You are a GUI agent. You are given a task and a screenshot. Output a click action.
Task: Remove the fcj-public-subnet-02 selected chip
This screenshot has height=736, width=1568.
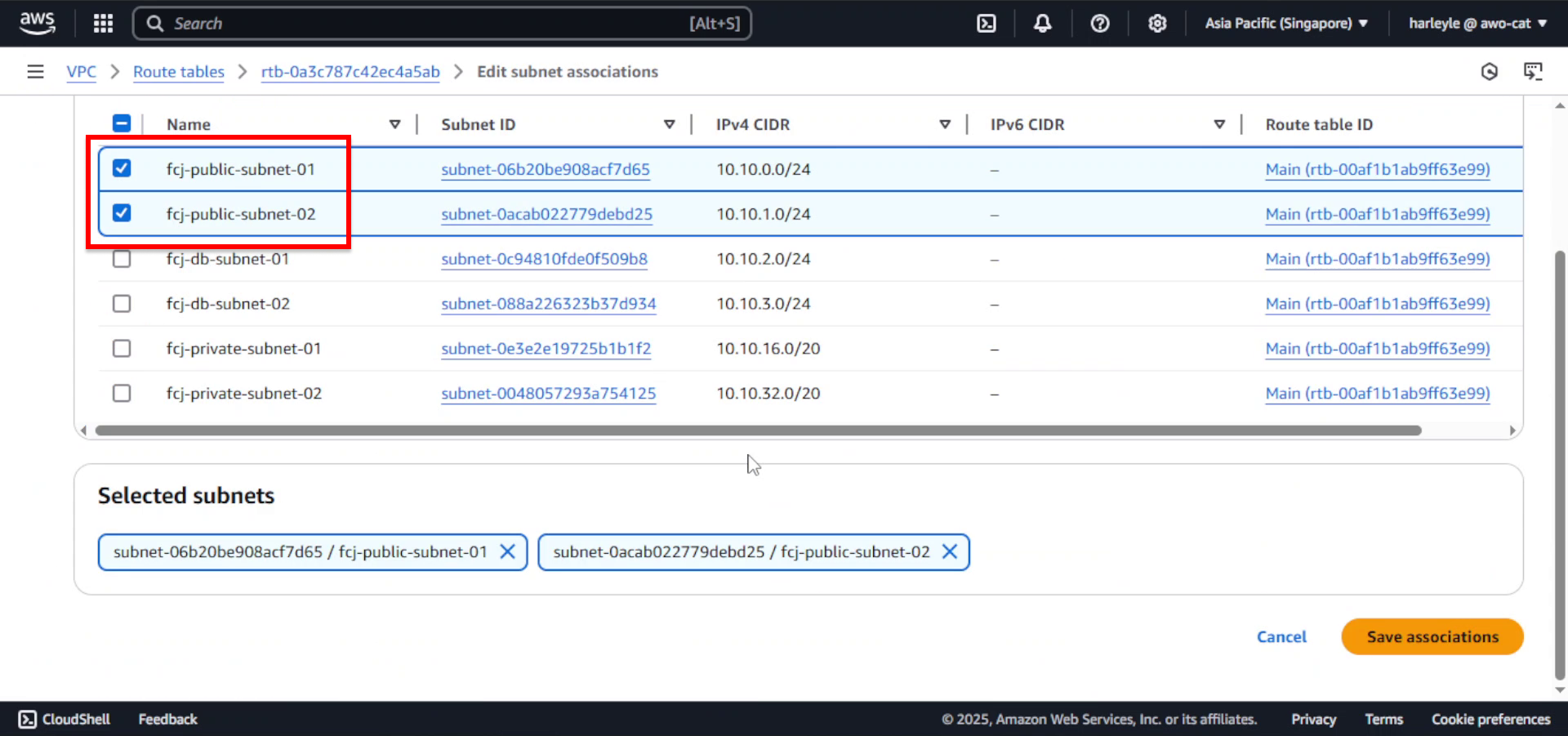tap(950, 552)
